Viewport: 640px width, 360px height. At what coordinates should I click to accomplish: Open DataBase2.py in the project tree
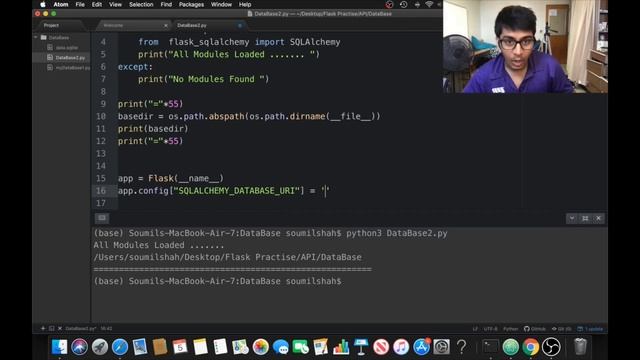70,58
